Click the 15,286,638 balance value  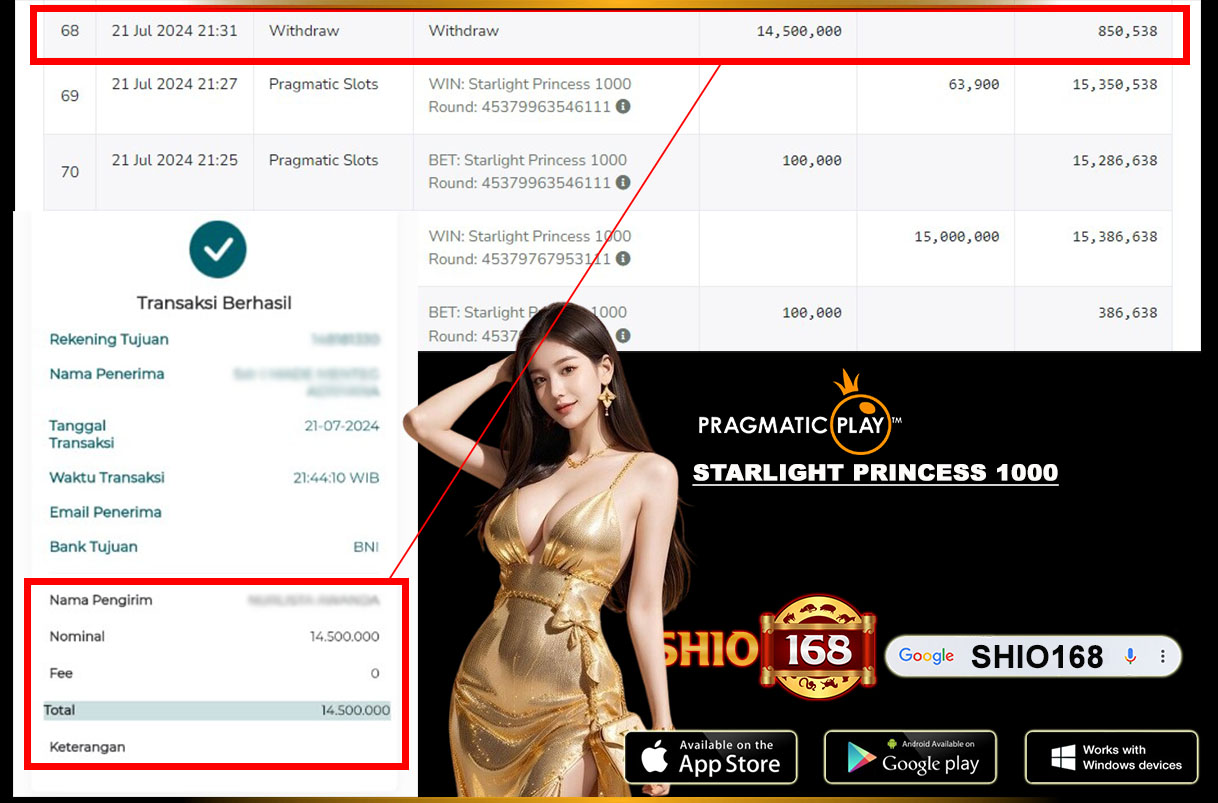[x=1115, y=161]
